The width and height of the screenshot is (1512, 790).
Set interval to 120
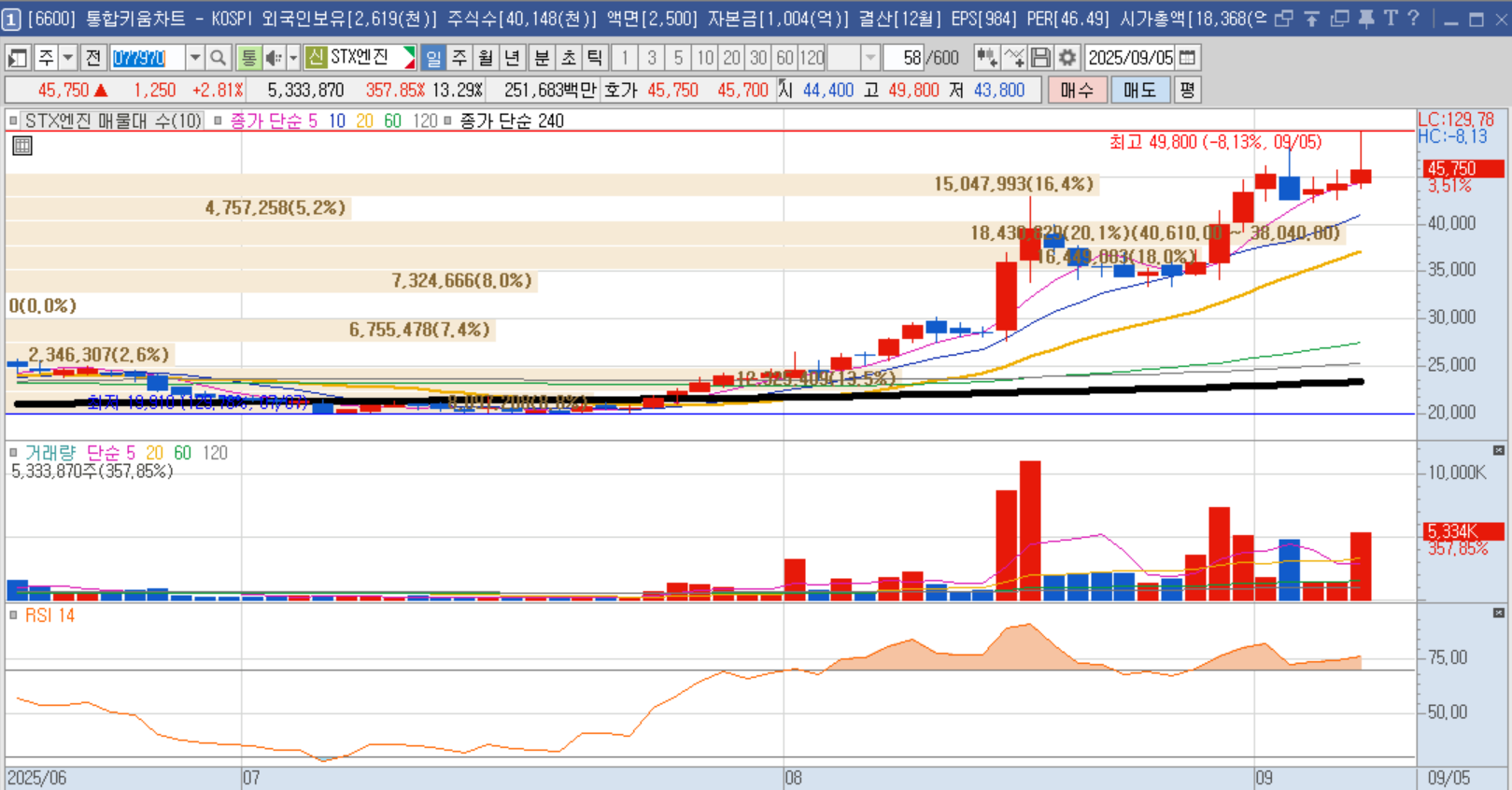pyautogui.click(x=812, y=58)
